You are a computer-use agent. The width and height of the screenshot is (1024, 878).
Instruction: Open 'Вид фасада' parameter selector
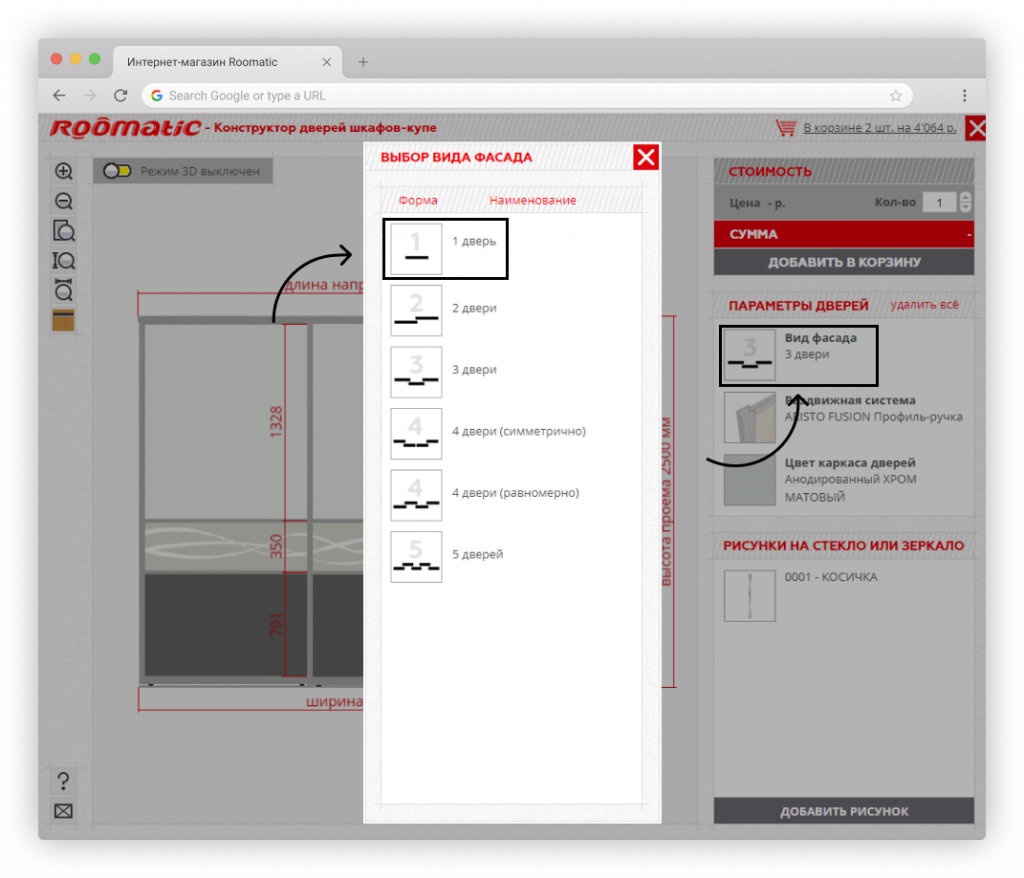tap(798, 356)
